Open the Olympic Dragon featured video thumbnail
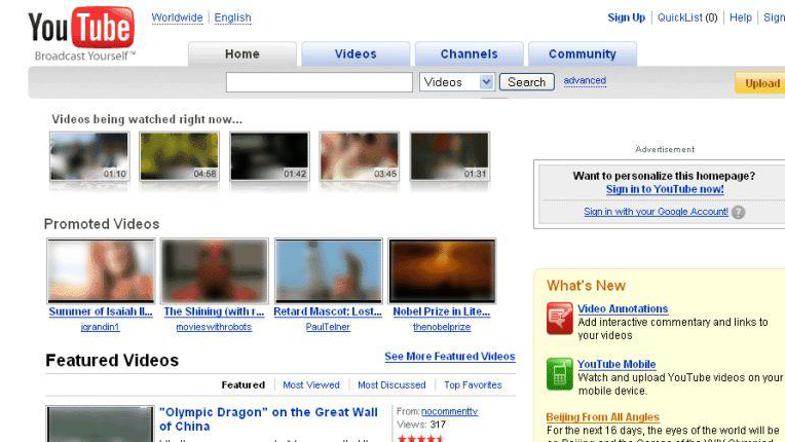This screenshot has height=442, width=785. click(100, 424)
